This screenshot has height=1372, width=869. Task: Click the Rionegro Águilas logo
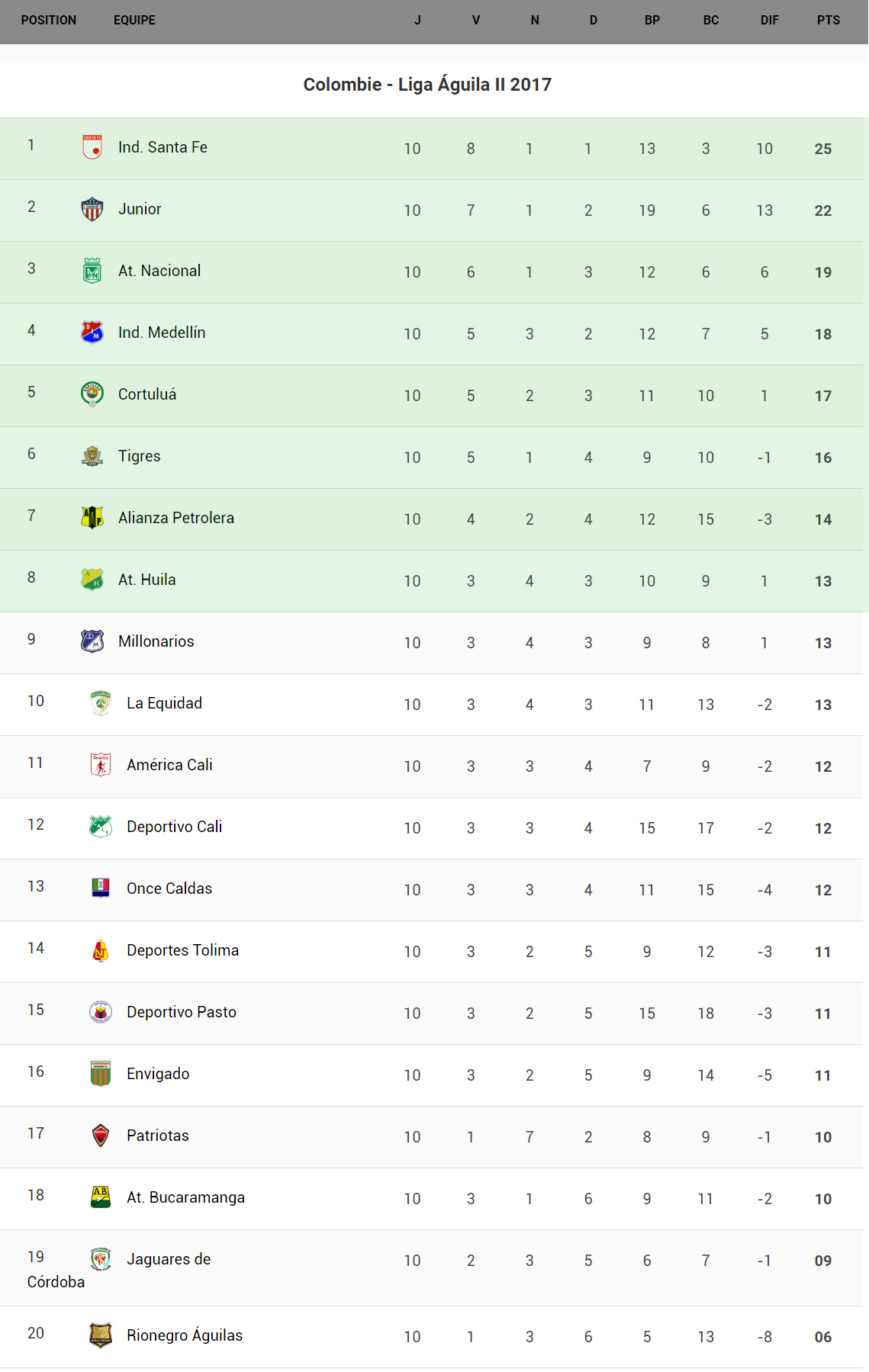point(101,1335)
